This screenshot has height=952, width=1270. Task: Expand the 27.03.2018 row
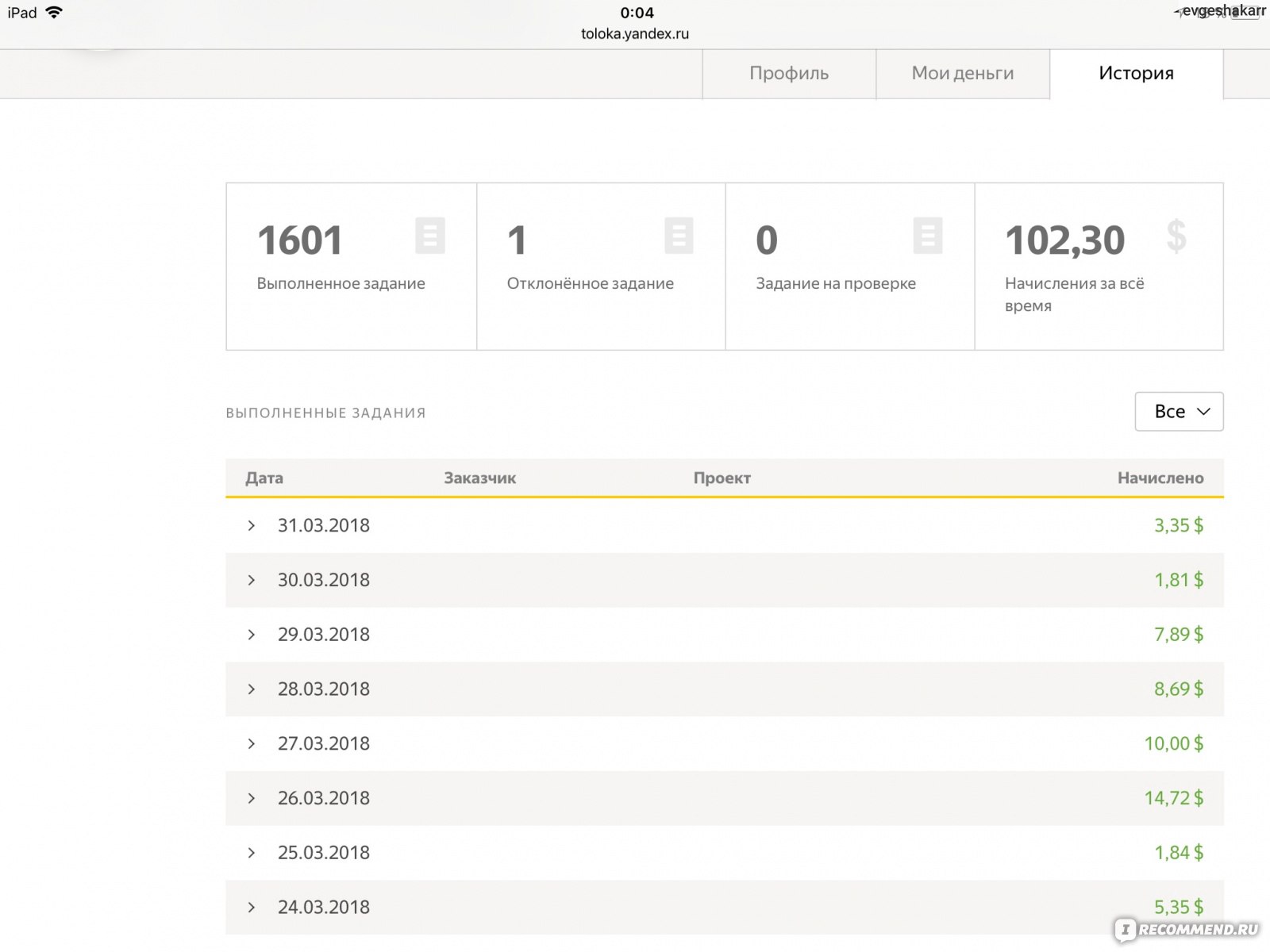[x=252, y=743]
